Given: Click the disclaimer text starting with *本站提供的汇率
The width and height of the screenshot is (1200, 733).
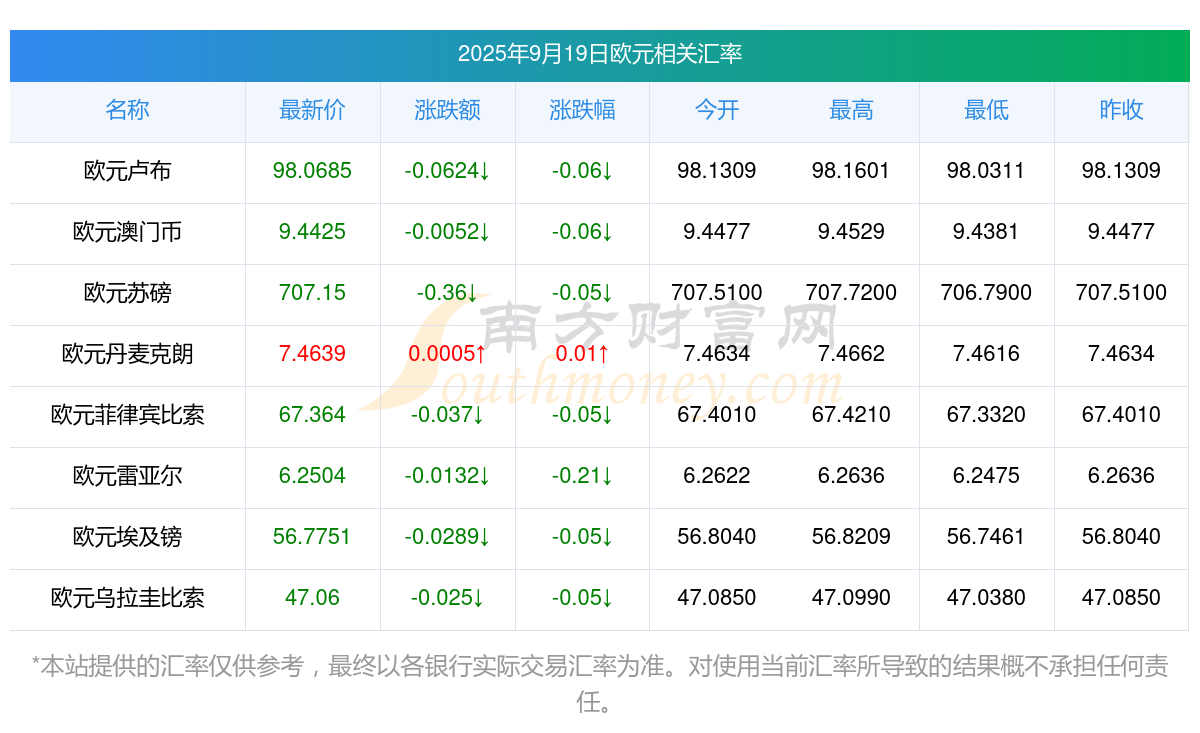Looking at the screenshot, I should 600,684.
